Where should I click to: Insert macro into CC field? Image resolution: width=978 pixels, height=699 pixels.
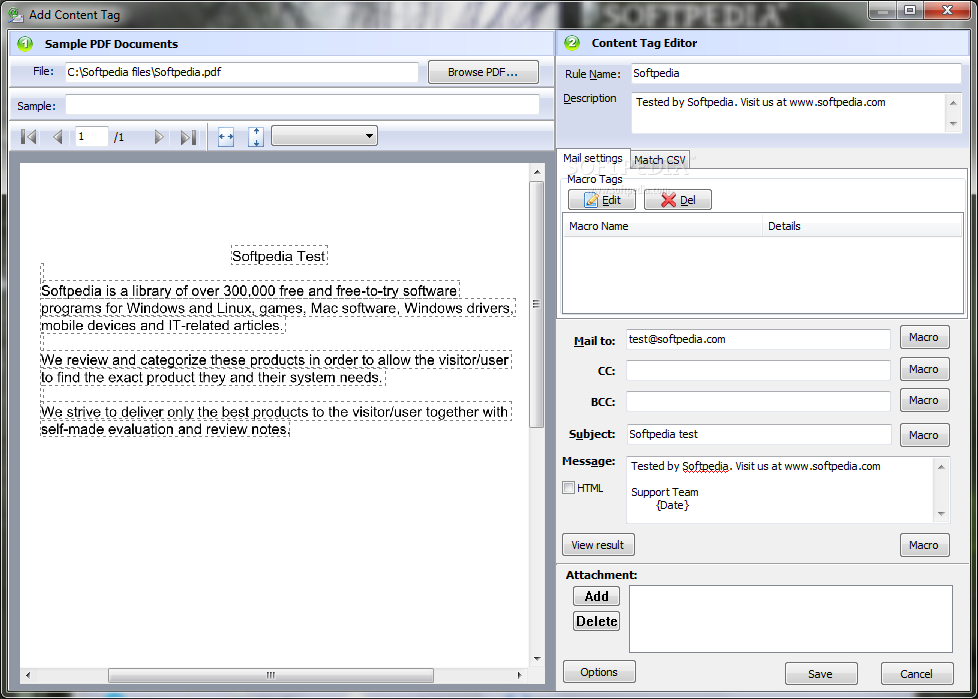tap(924, 369)
